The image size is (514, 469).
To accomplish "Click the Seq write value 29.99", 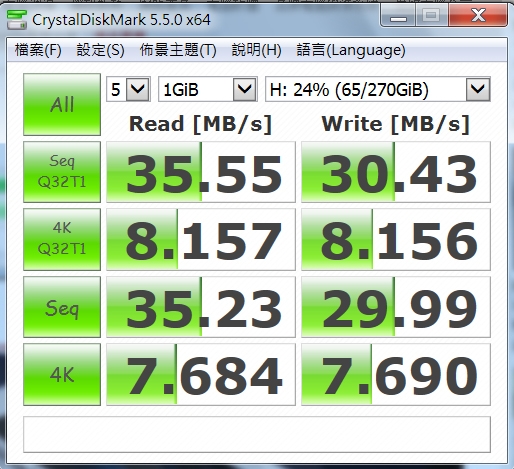I will tap(396, 307).
